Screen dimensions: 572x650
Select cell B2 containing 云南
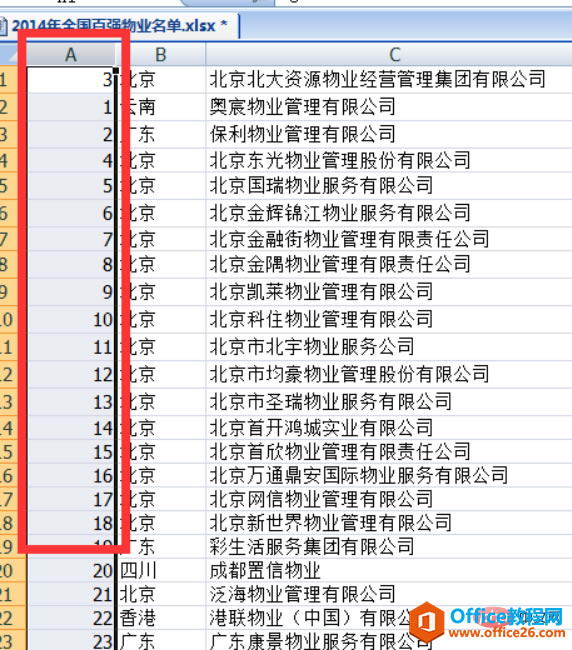[162, 107]
